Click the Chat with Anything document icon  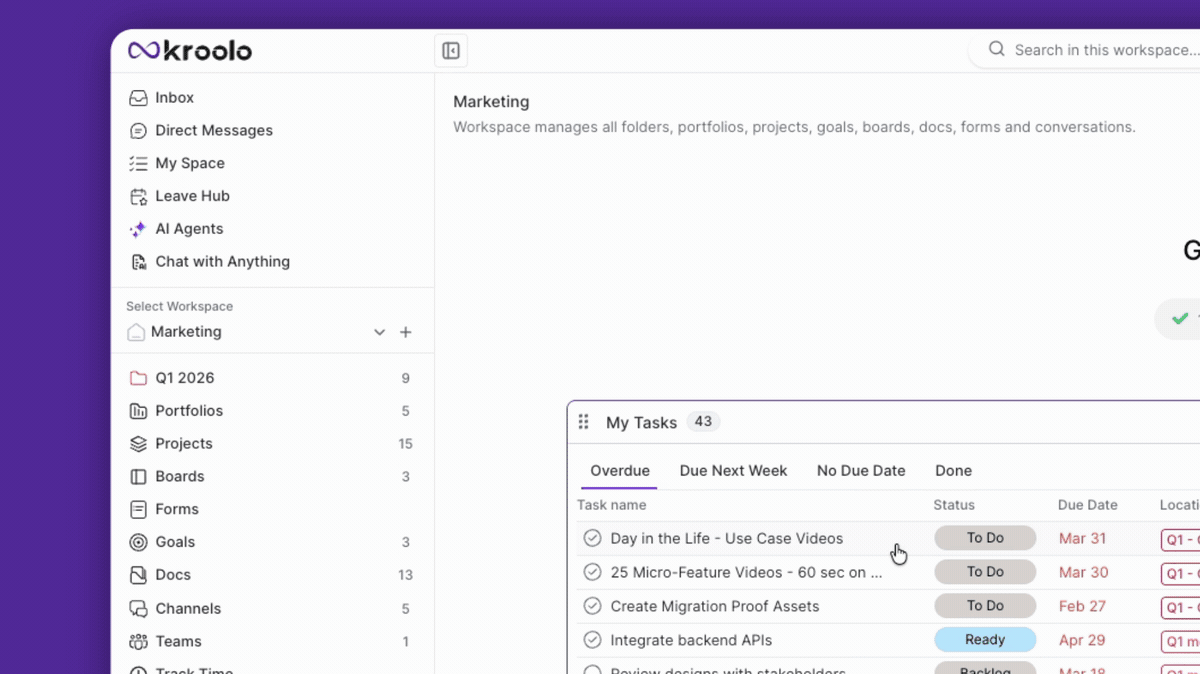(138, 262)
